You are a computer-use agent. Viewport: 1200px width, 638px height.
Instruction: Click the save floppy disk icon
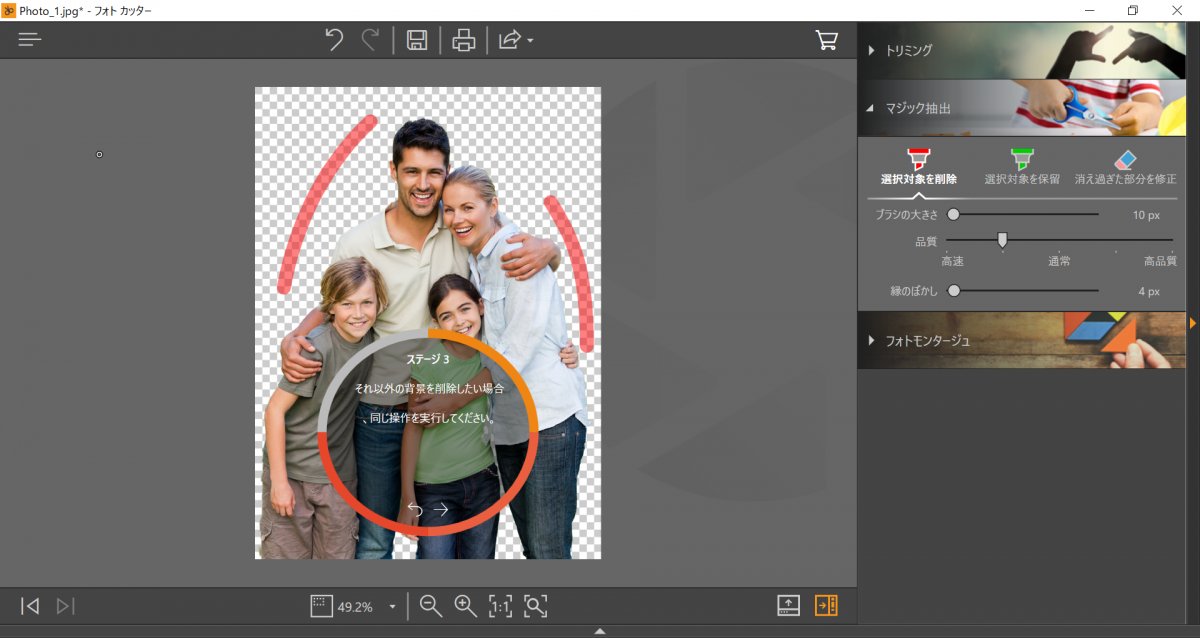pos(417,40)
